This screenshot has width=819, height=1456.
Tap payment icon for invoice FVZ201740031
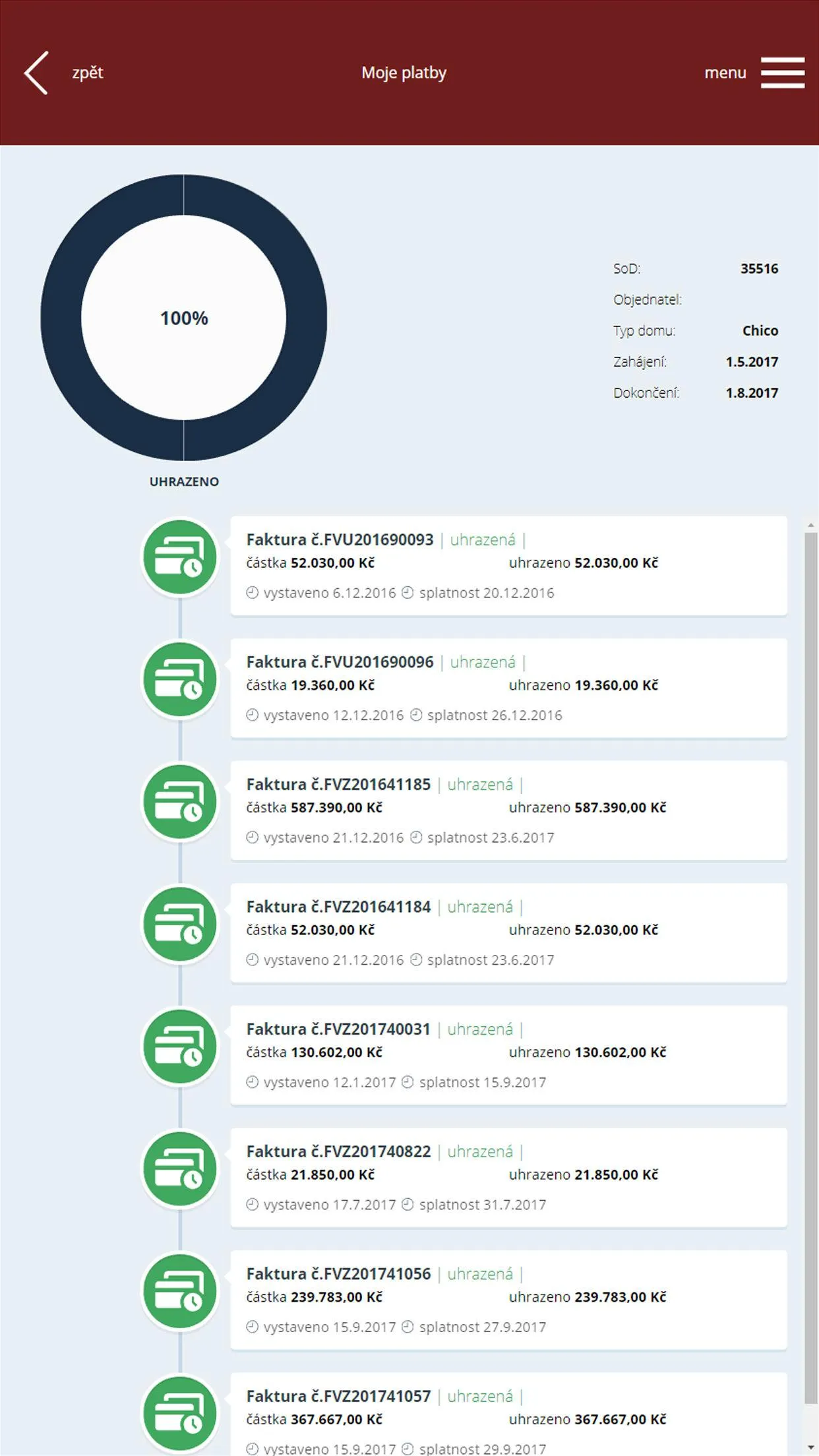click(x=180, y=1046)
